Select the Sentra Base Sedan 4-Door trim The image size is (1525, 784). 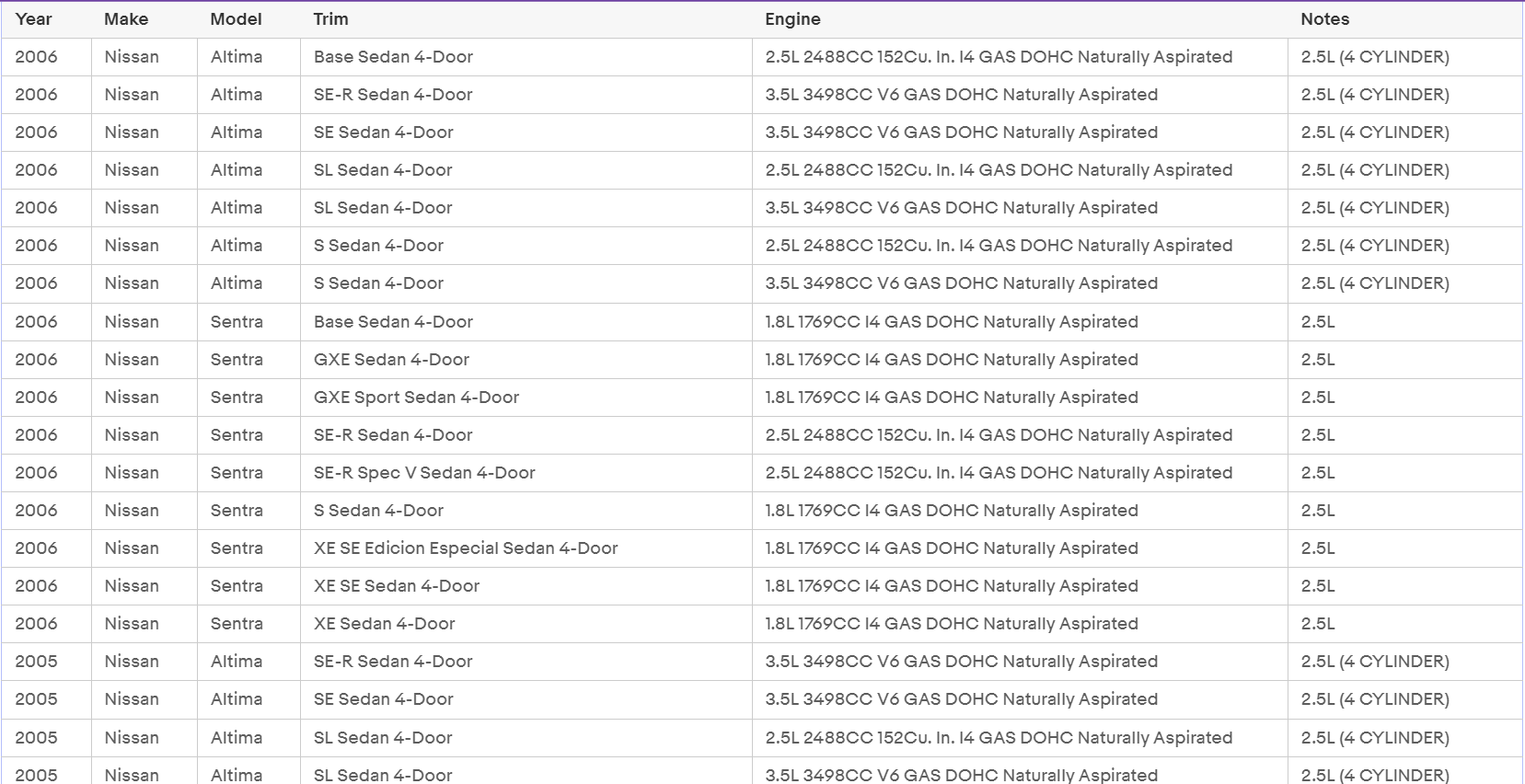pos(526,322)
